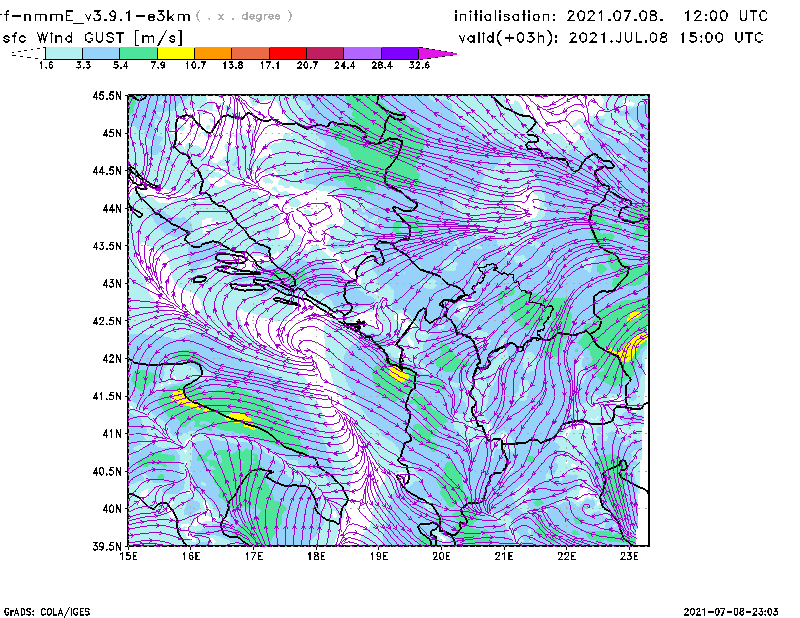The height and width of the screenshot is (618, 800).
Task: Click the 'GrADS: COLA/IGES' credit text
Action: point(47,612)
